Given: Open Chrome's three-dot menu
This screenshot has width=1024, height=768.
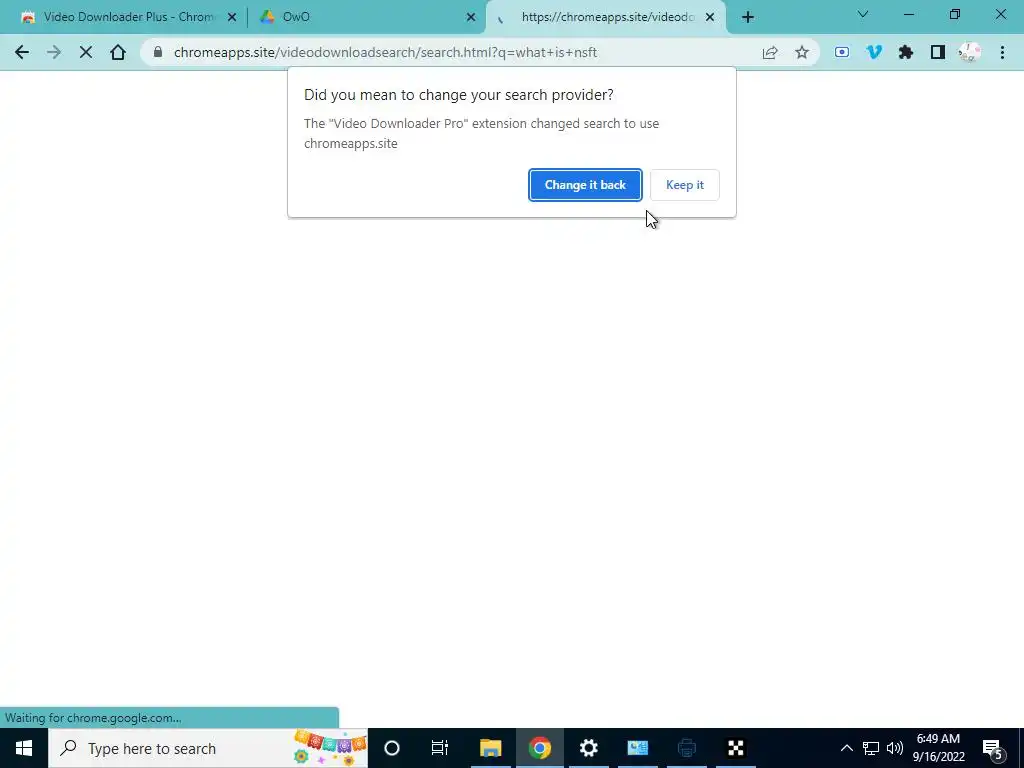Looking at the screenshot, I should (1002, 52).
